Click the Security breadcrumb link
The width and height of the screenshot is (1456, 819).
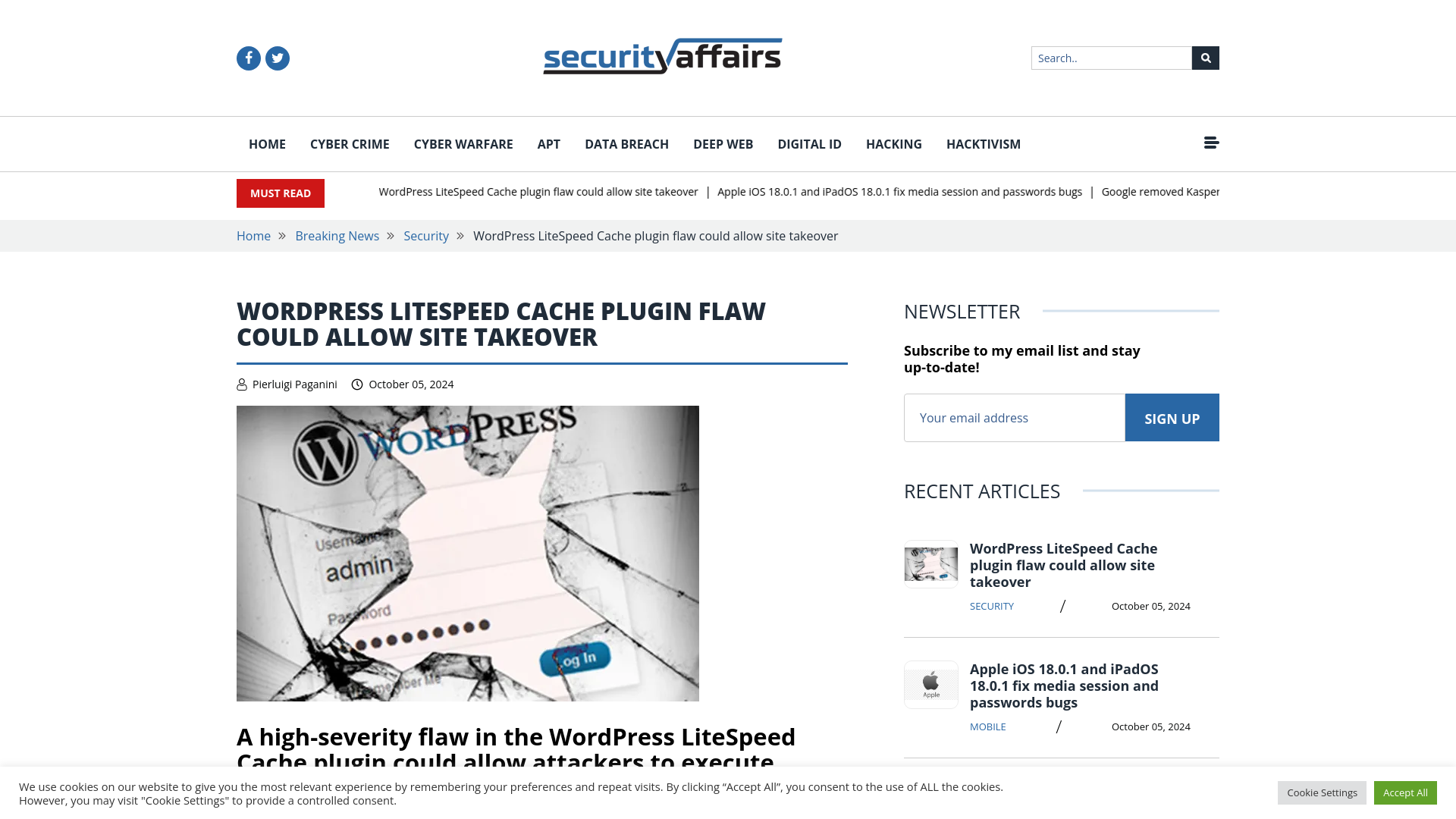425,235
